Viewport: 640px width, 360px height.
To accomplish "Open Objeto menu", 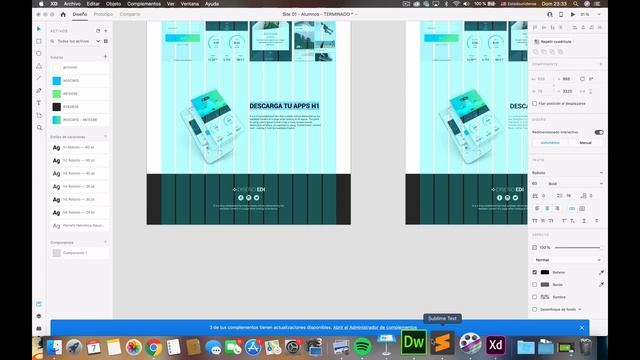I will point(113,4).
